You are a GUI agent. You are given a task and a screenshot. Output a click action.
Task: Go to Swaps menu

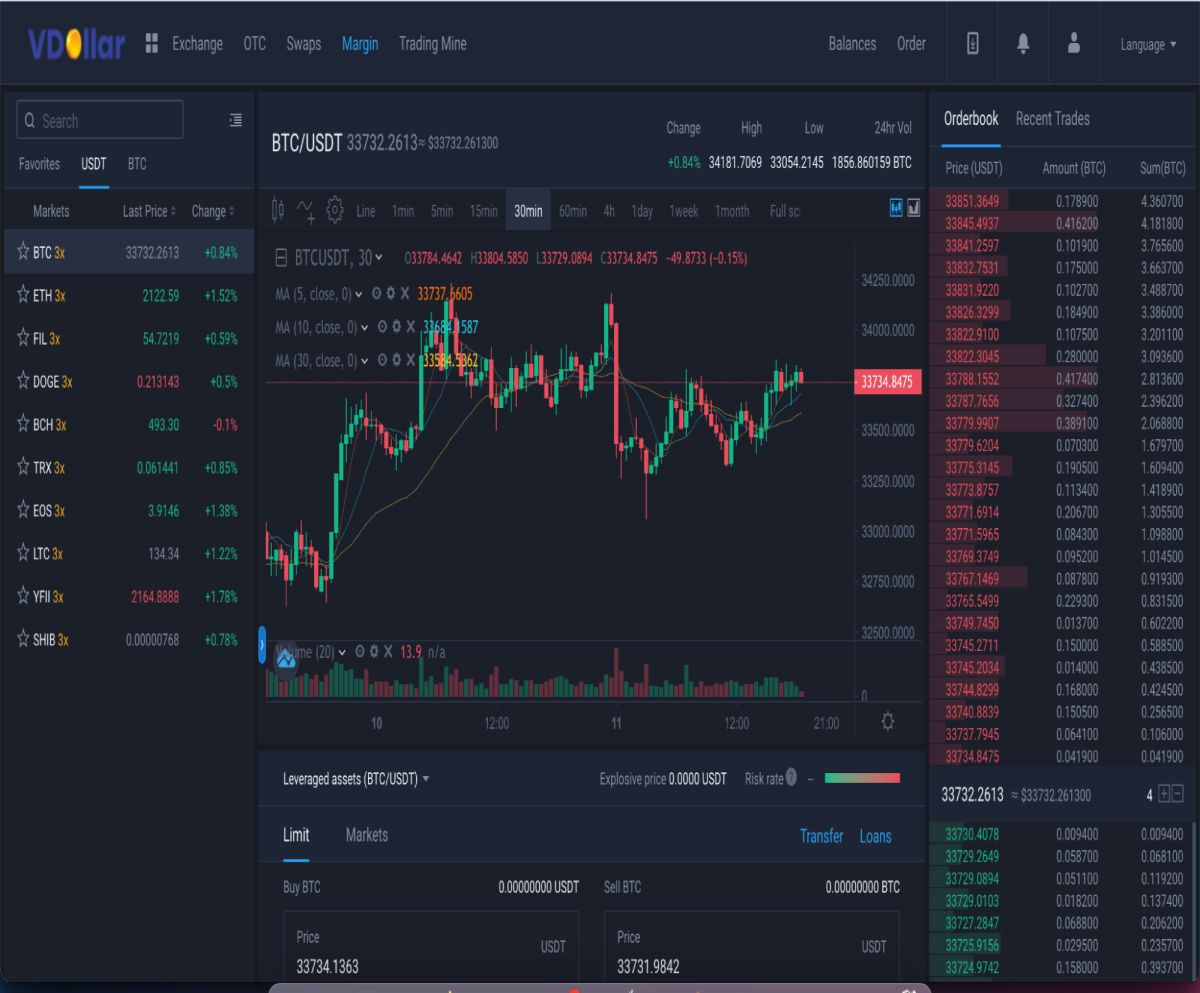tap(304, 43)
